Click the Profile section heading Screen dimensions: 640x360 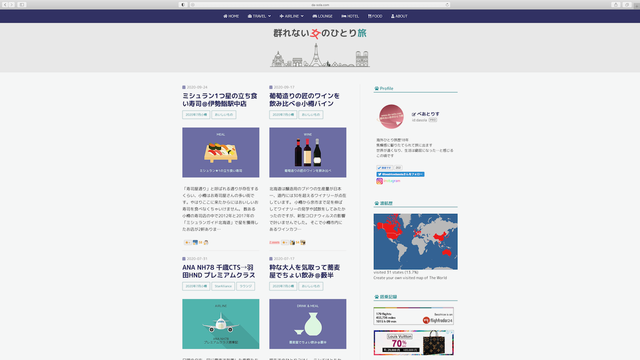pos(384,89)
